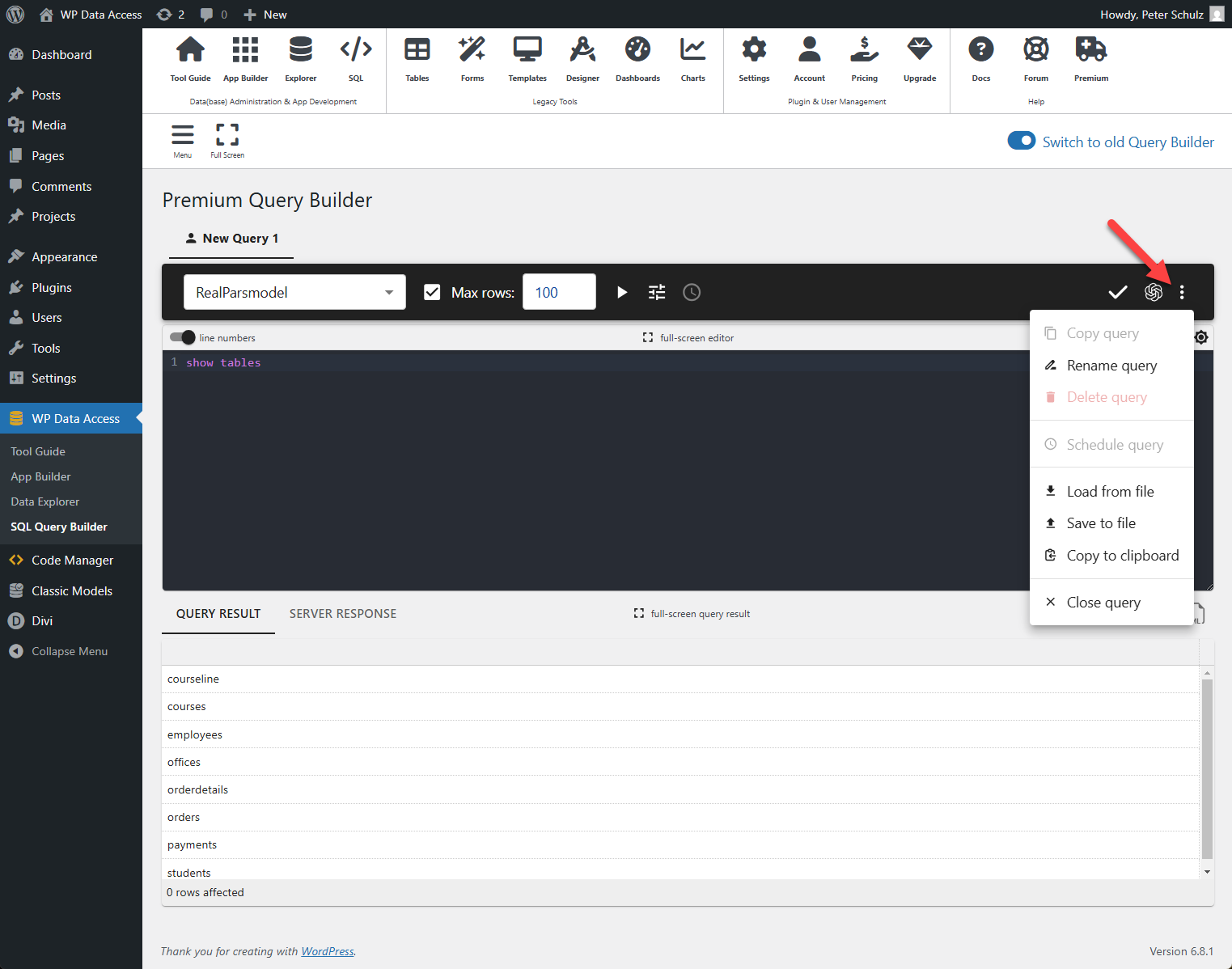Select the payments result row
The width and height of the screenshot is (1232, 969).
(x=680, y=844)
